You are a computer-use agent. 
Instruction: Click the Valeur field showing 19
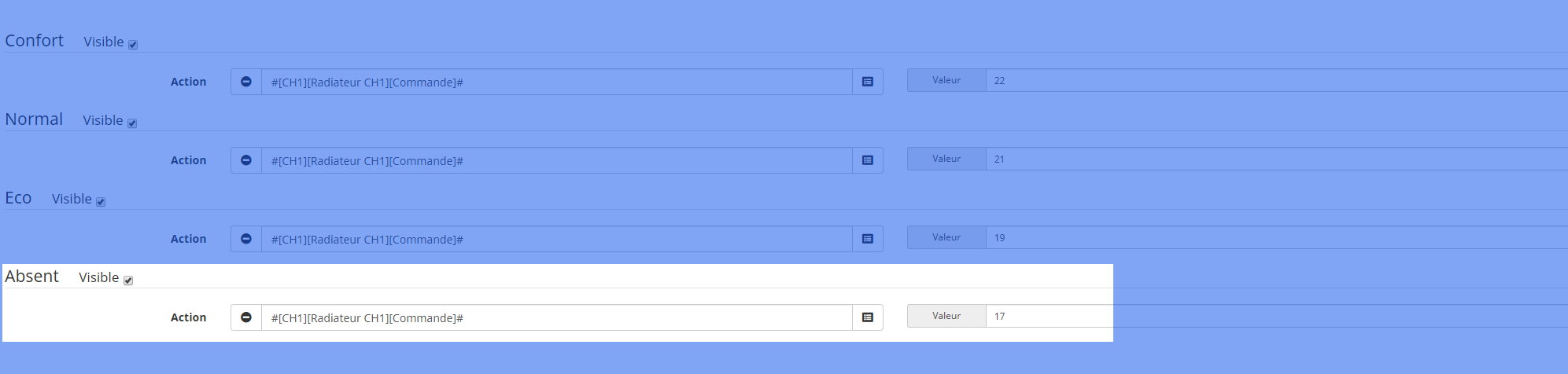tap(1276, 237)
